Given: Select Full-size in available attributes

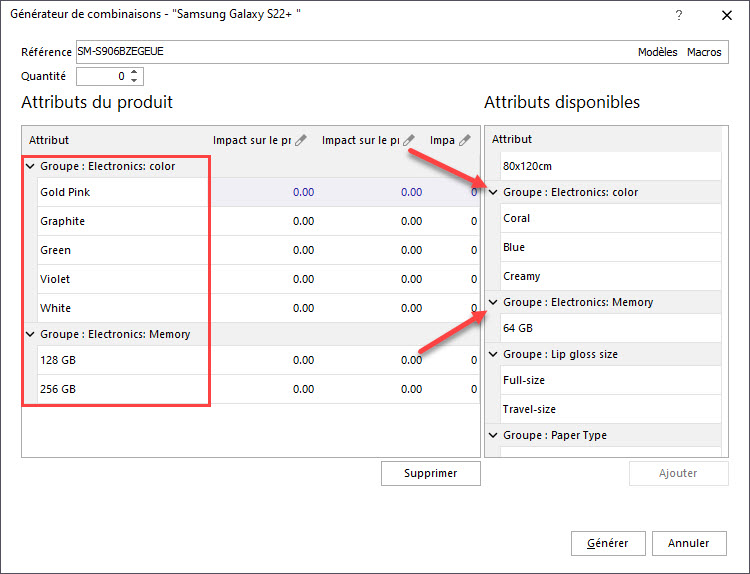Looking at the screenshot, I should point(610,380).
